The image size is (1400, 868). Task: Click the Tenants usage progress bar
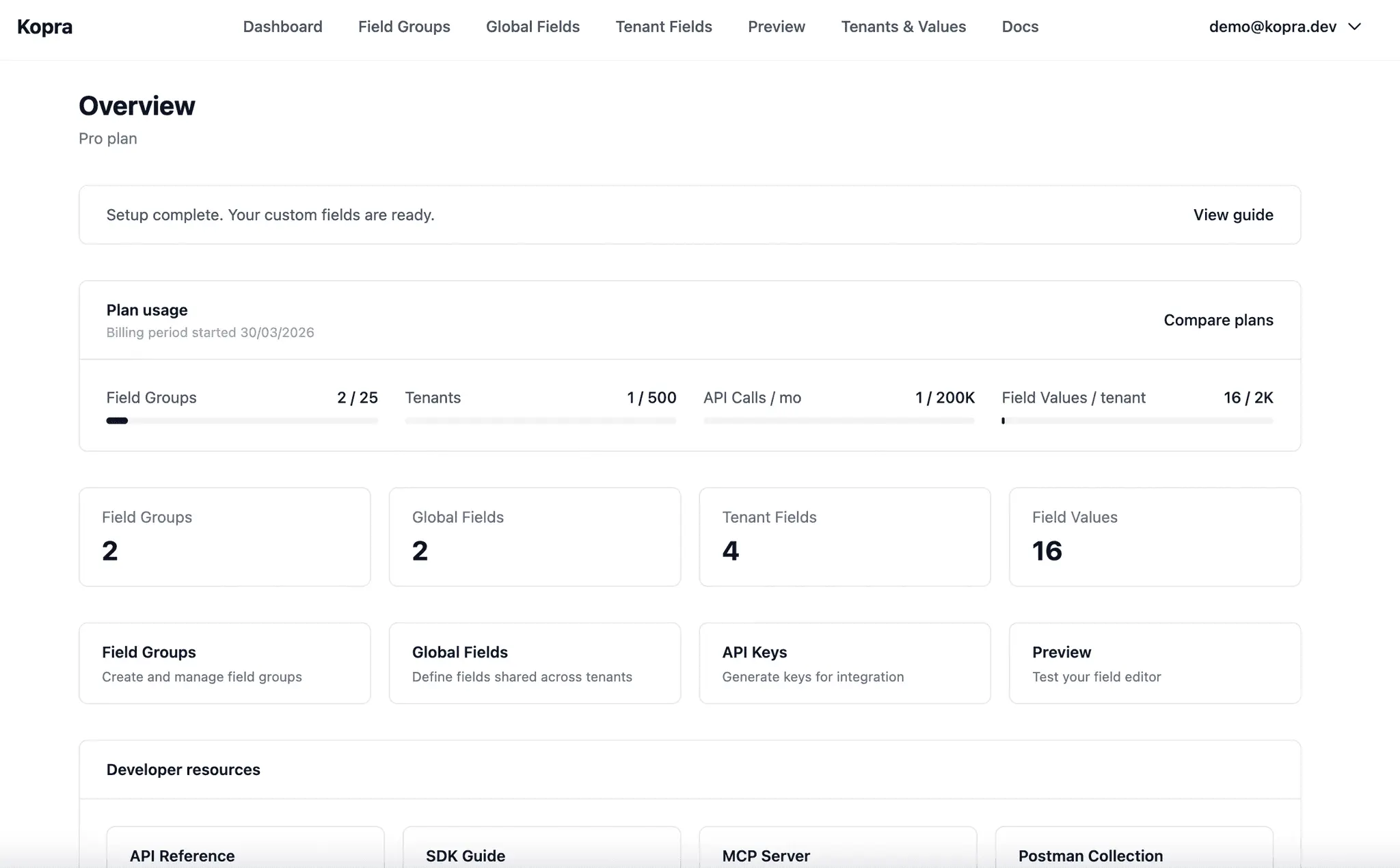coord(541,421)
